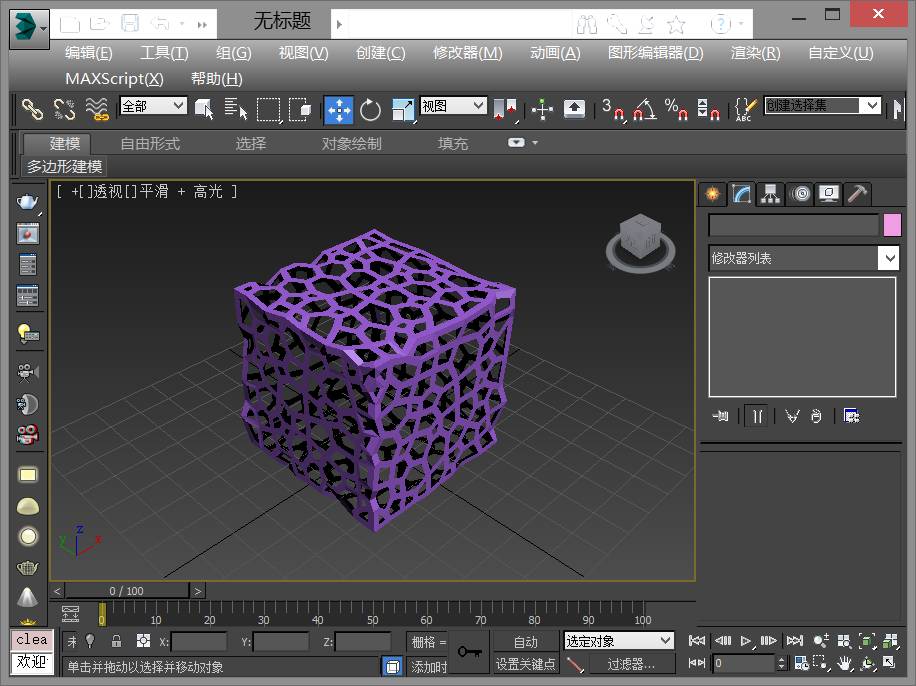Click the pink object color swatch
Viewport: 916px width, 686px height.
click(892, 226)
